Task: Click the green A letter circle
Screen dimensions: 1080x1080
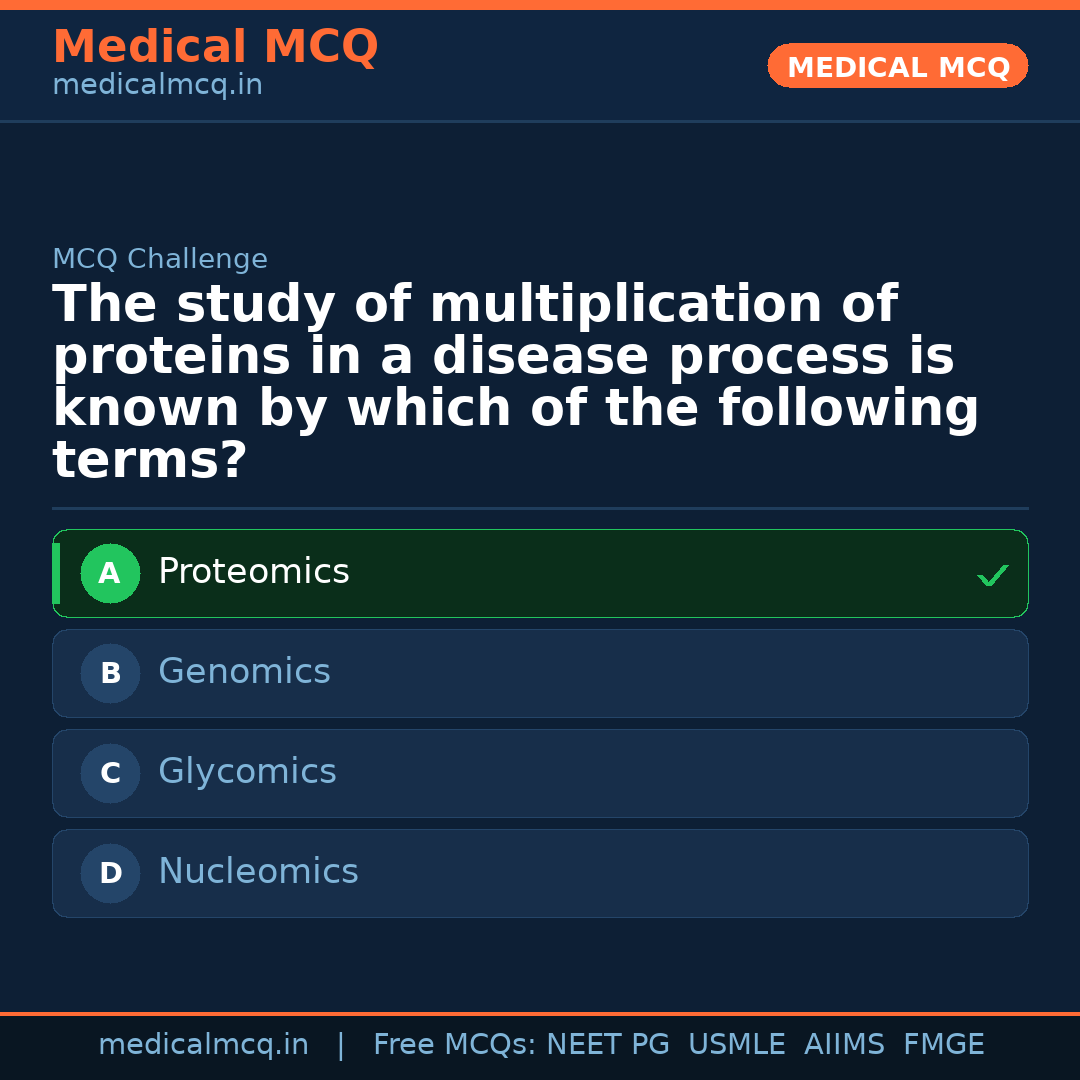Action: click(110, 574)
